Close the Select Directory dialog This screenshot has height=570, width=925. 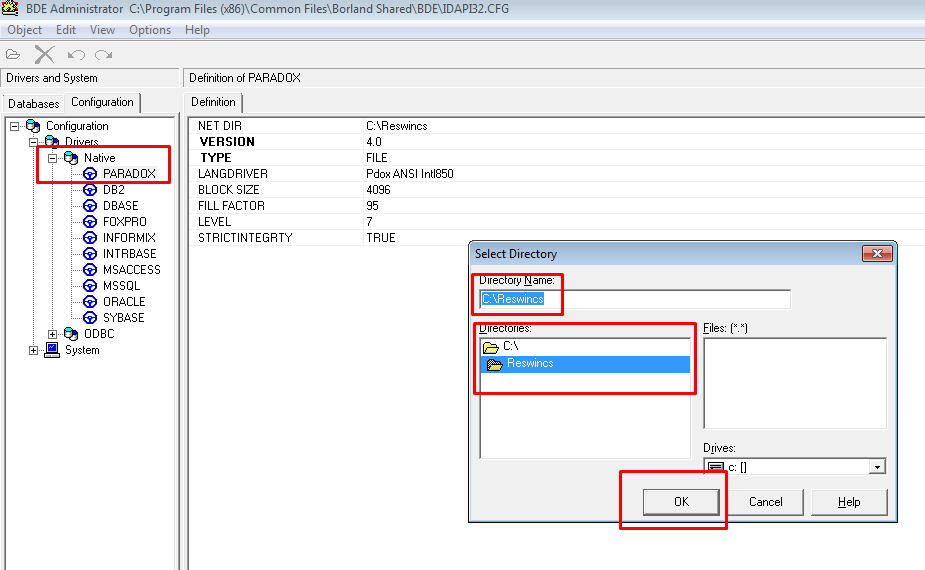(x=877, y=253)
